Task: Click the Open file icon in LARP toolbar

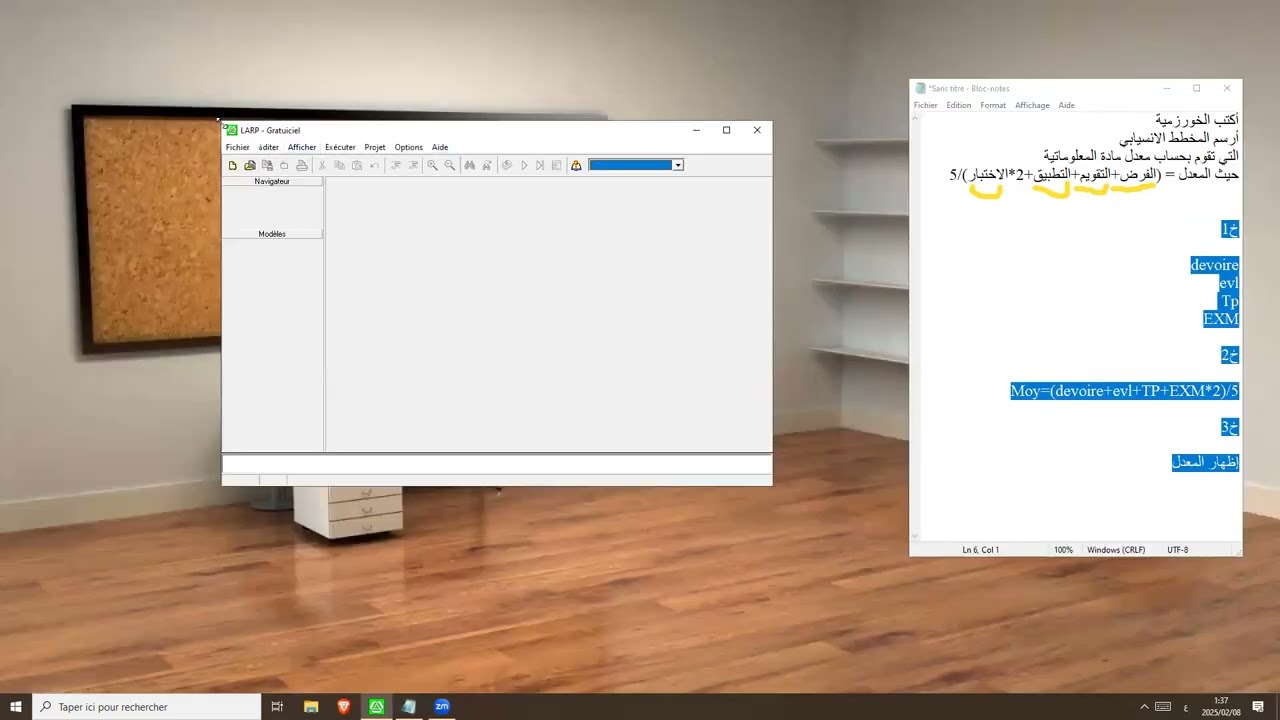Action: pyautogui.click(x=250, y=165)
